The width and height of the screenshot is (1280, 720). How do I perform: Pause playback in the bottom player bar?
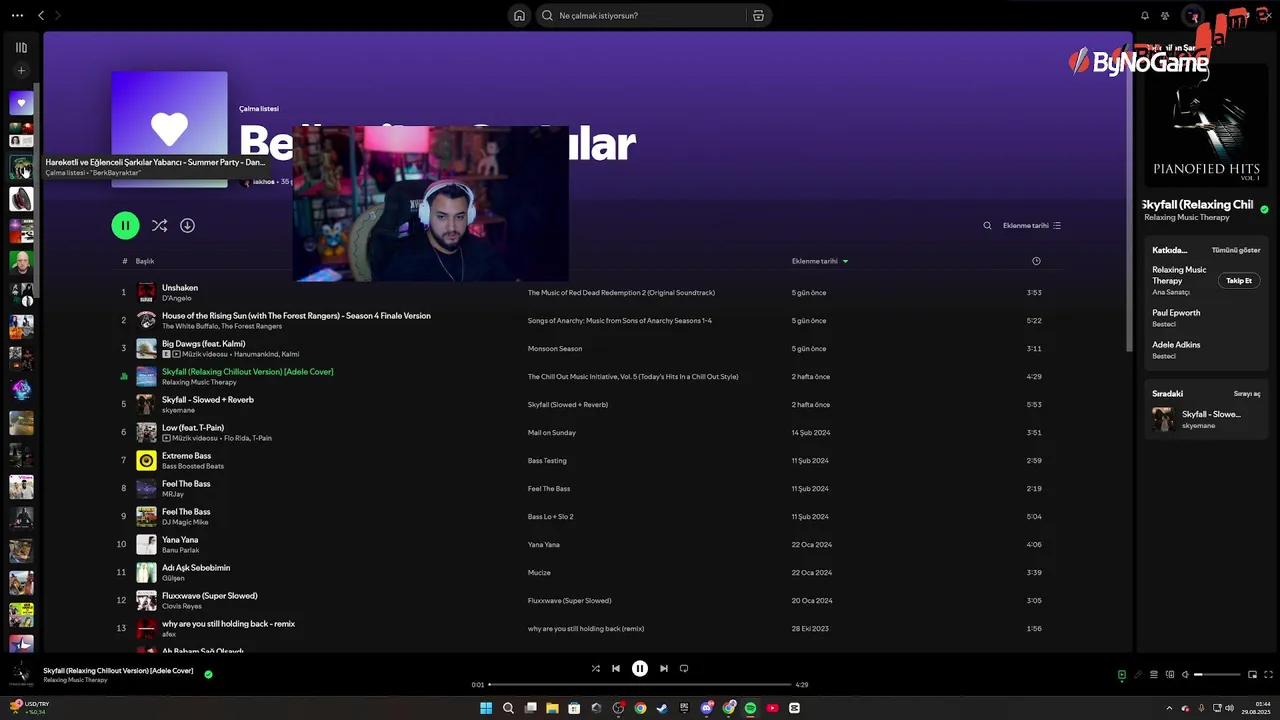click(x=640, y=668)
